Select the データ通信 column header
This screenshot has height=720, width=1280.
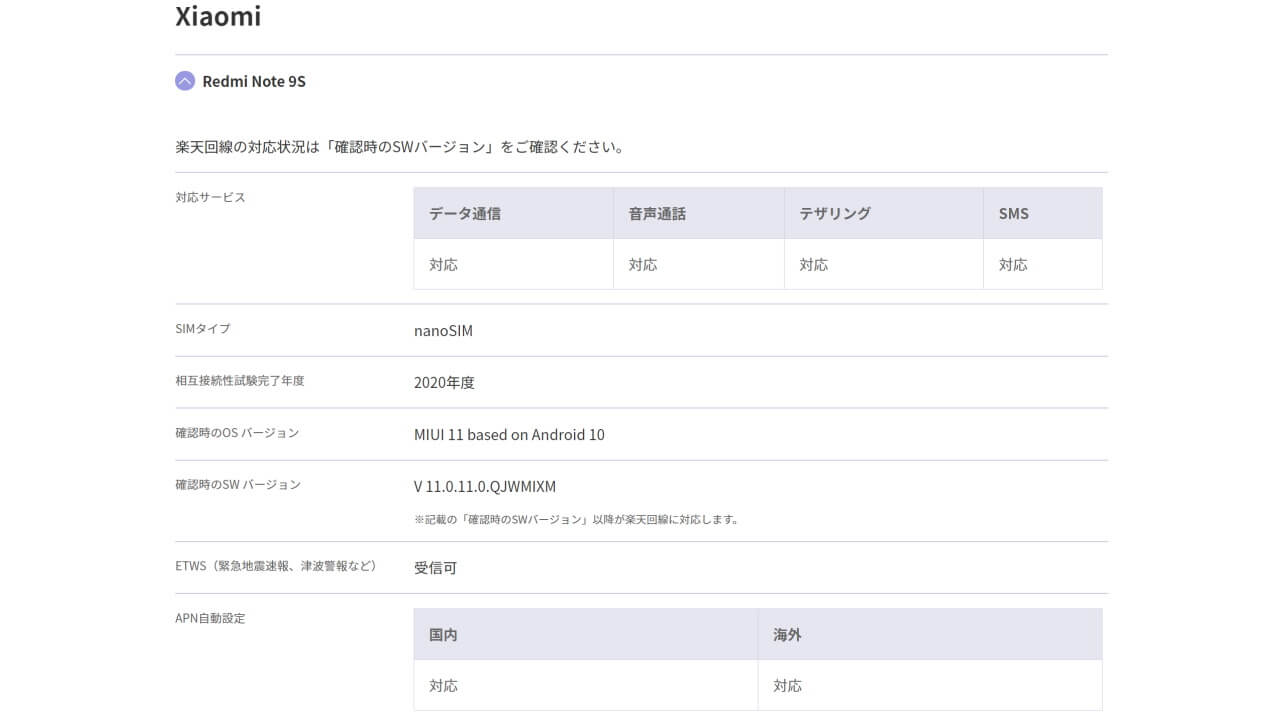pos(465,213)
